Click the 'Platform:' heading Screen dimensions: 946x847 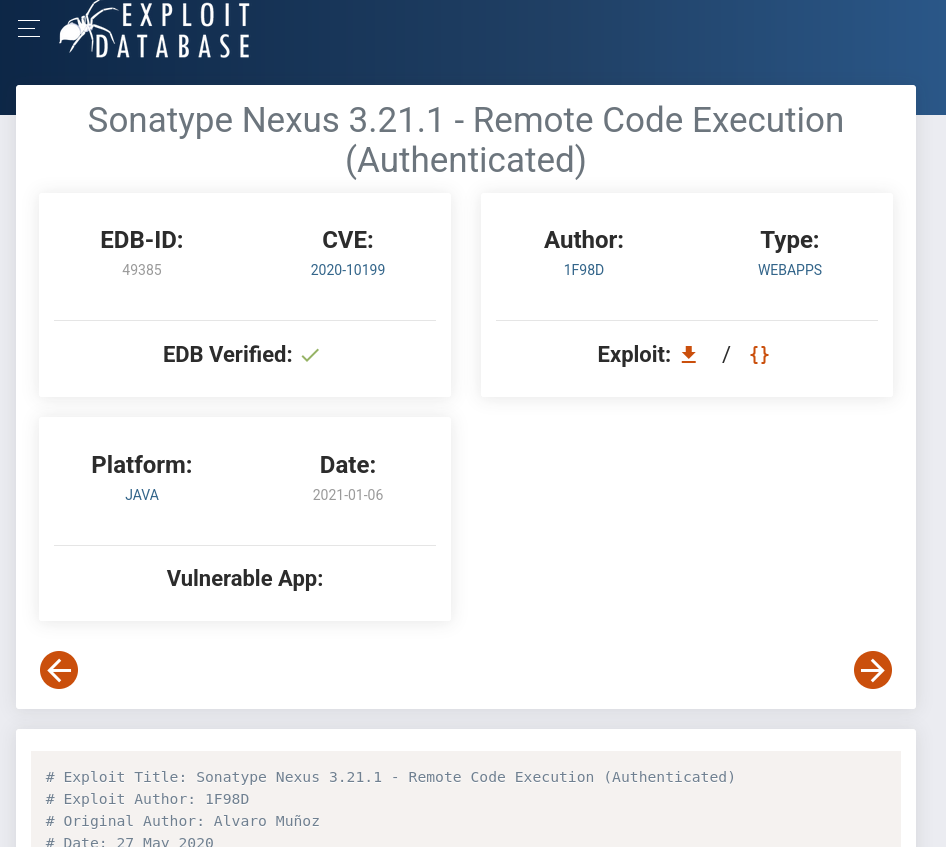pos(142,465)
